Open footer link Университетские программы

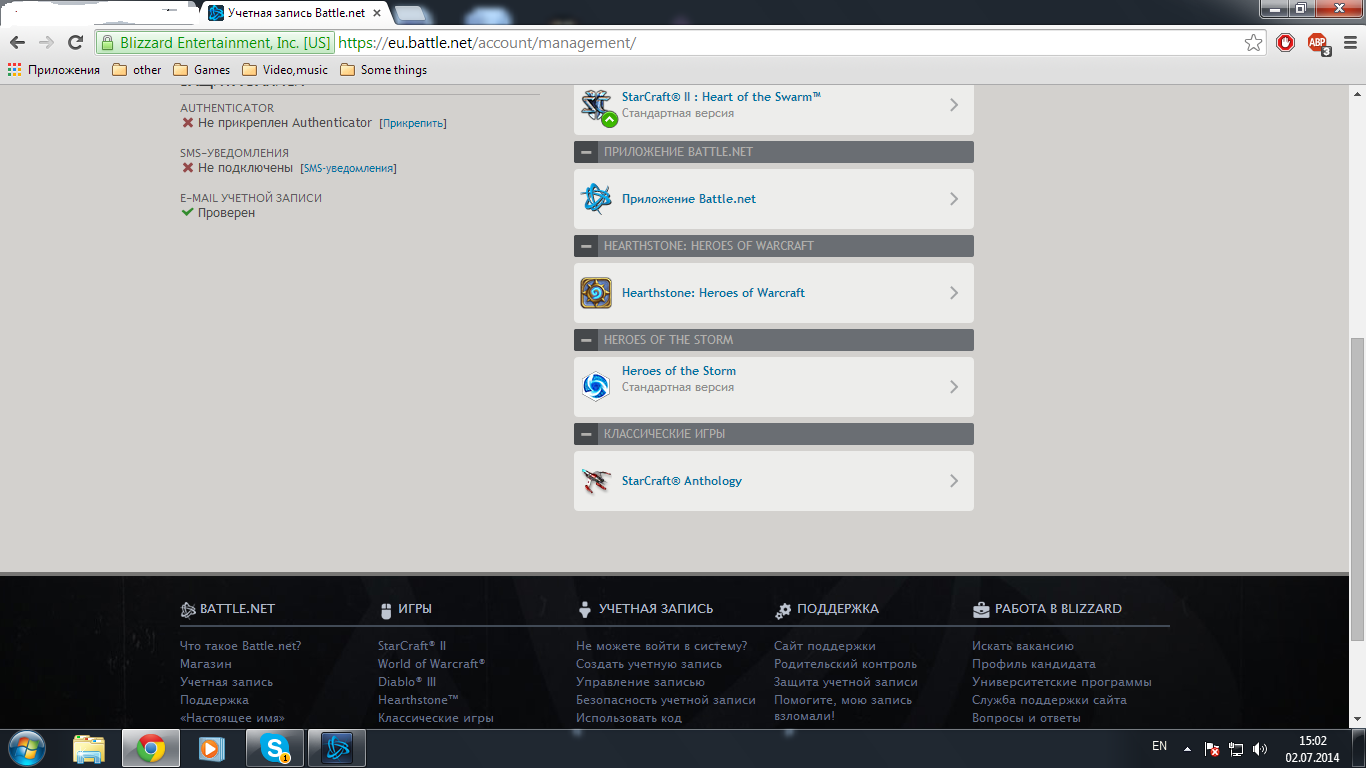1062,682
